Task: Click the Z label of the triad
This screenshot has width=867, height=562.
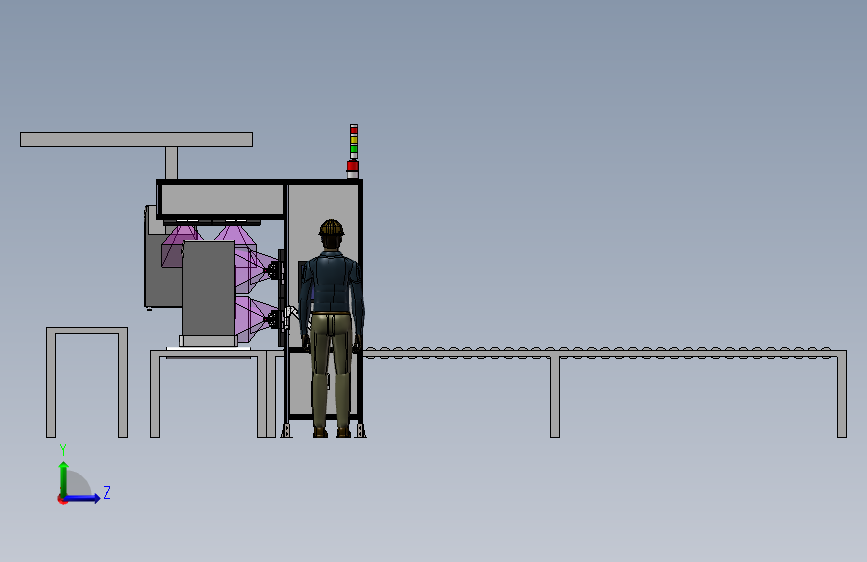Action: [x=107, y=492]
